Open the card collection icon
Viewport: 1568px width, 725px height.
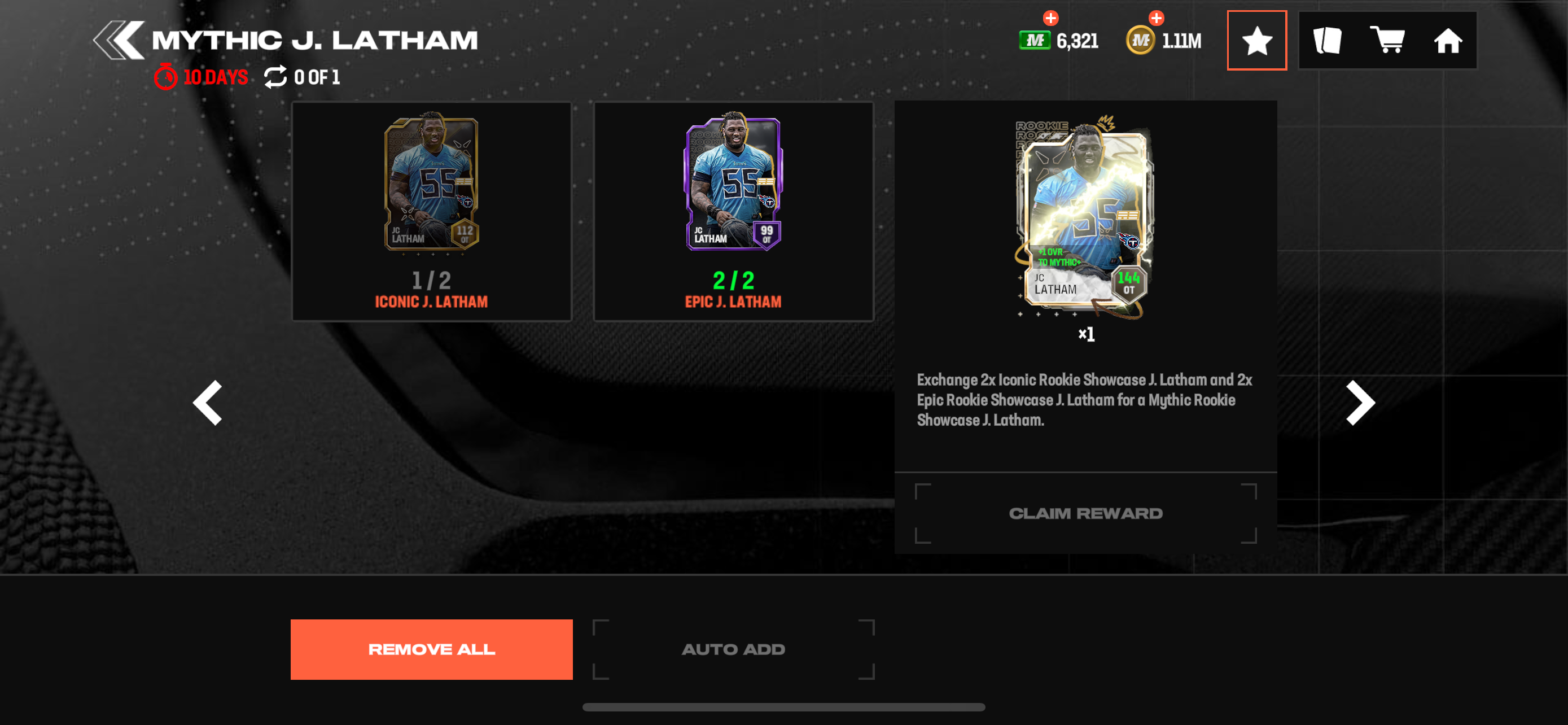(1327, 41)
